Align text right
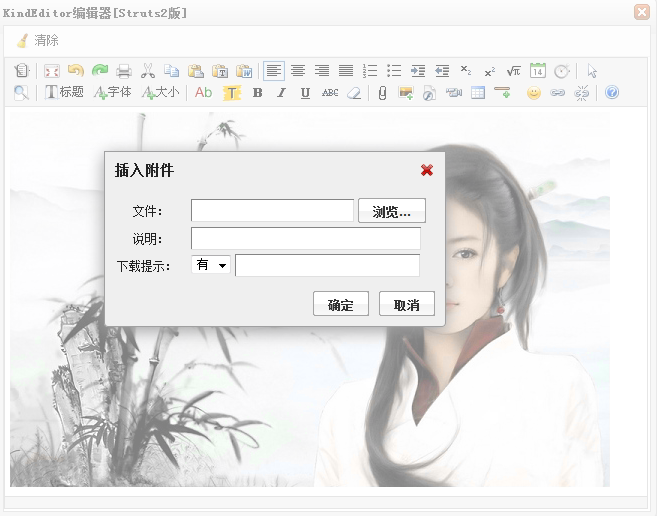Screen dimensions: 657x516 coord(322,70)
